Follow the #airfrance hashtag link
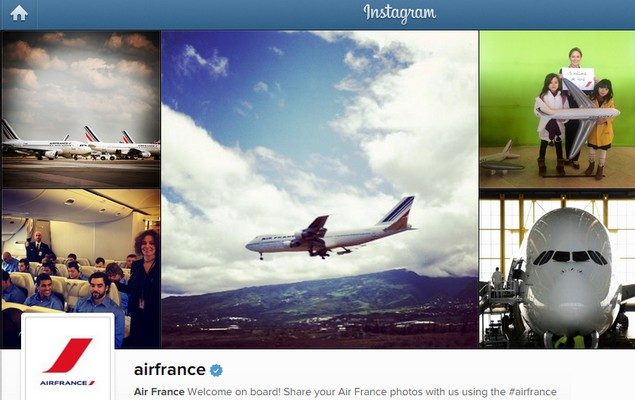Viewport: 635px width, 400px height. (533, 392)
